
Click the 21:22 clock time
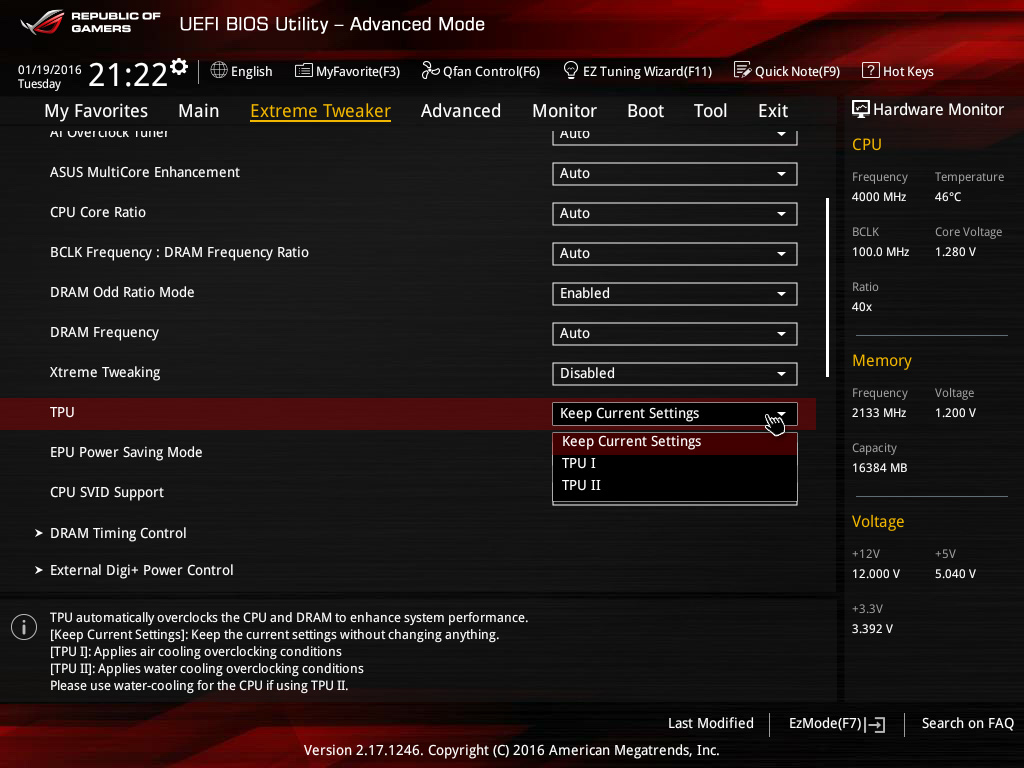point(128,75)
